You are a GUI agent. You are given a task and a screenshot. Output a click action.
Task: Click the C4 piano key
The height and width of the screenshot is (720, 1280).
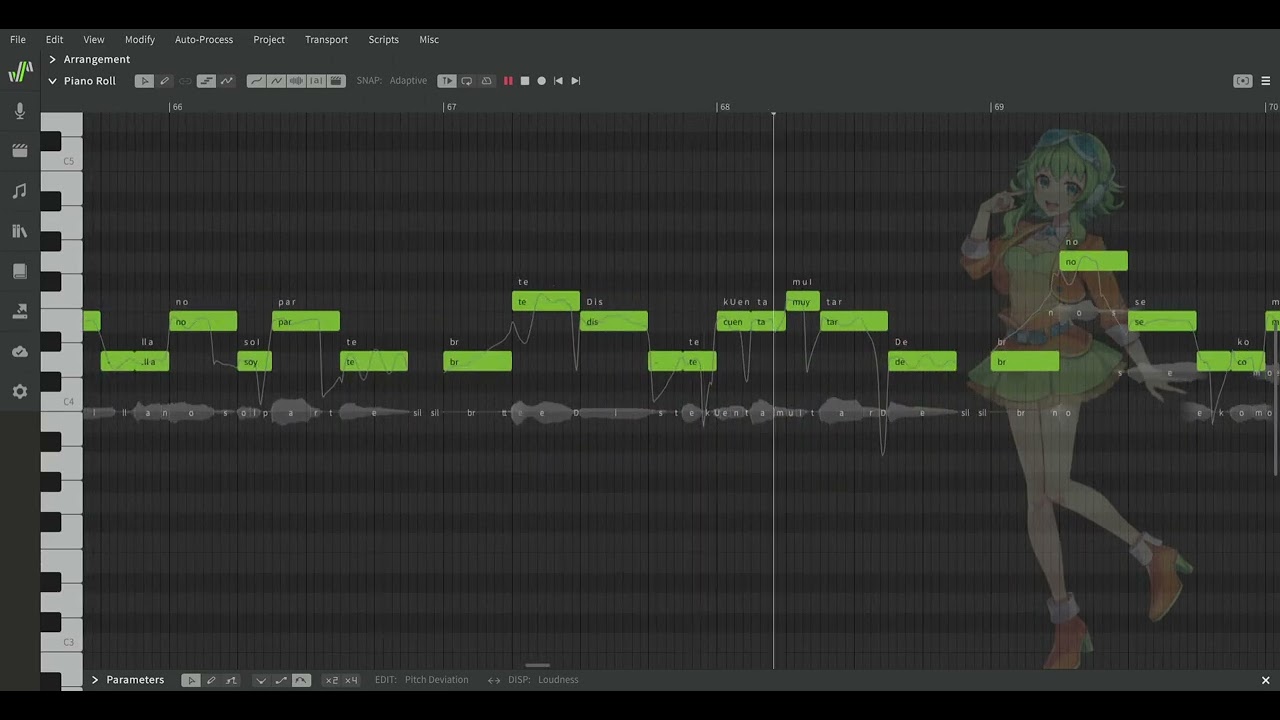61,402
